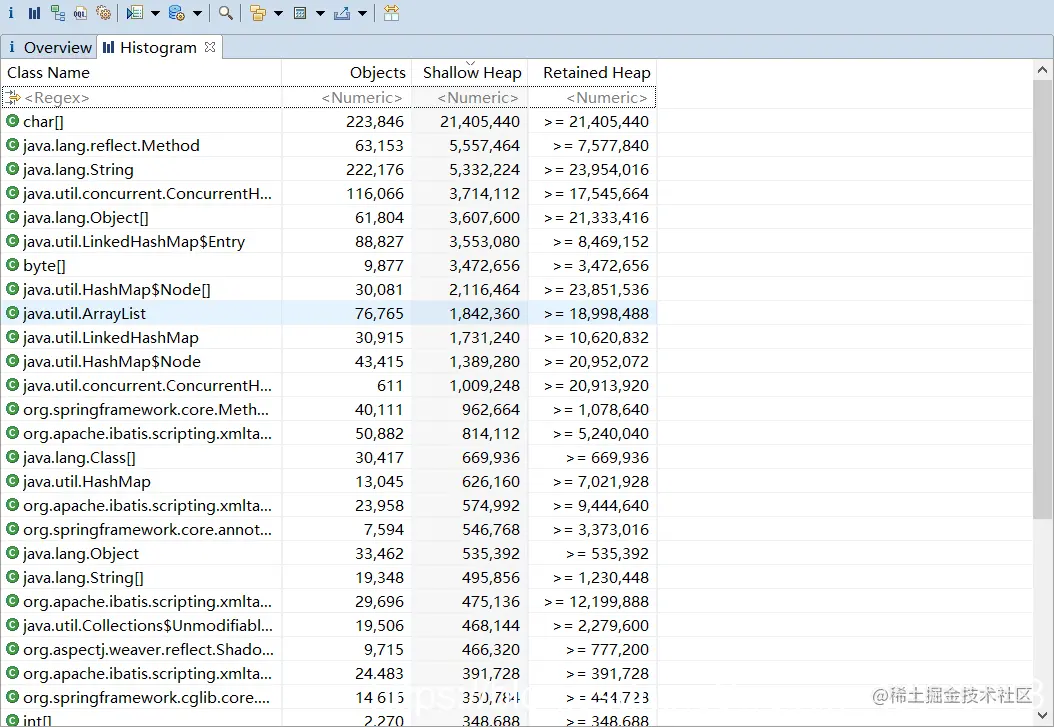Screen dimensions: 1054x727
Task: Sort by the Retained Heap column header
Action: pos(592,73)
